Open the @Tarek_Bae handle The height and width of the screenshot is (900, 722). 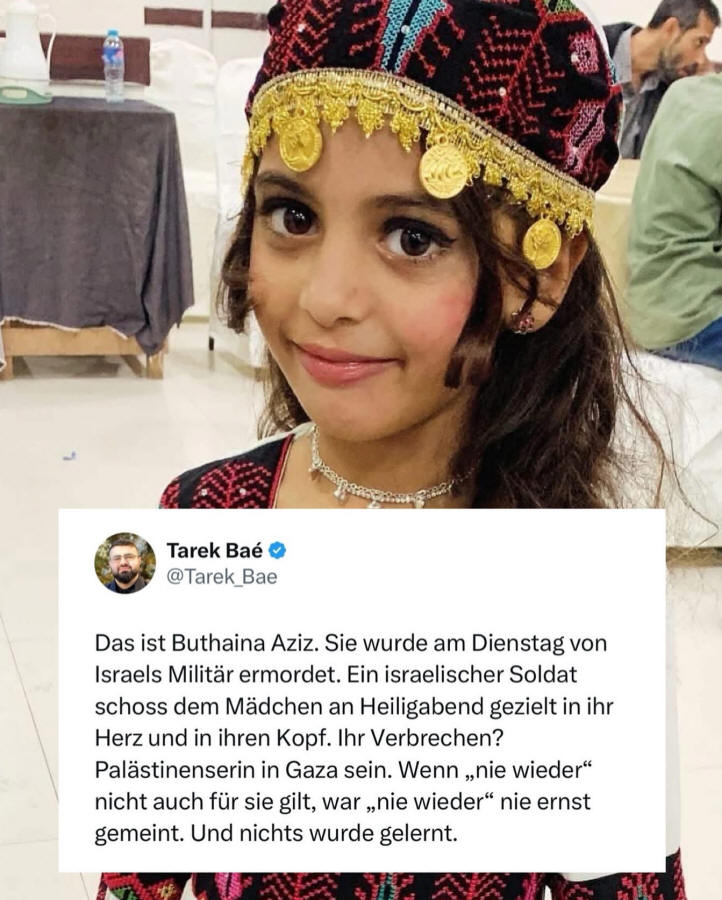(222, 577)
